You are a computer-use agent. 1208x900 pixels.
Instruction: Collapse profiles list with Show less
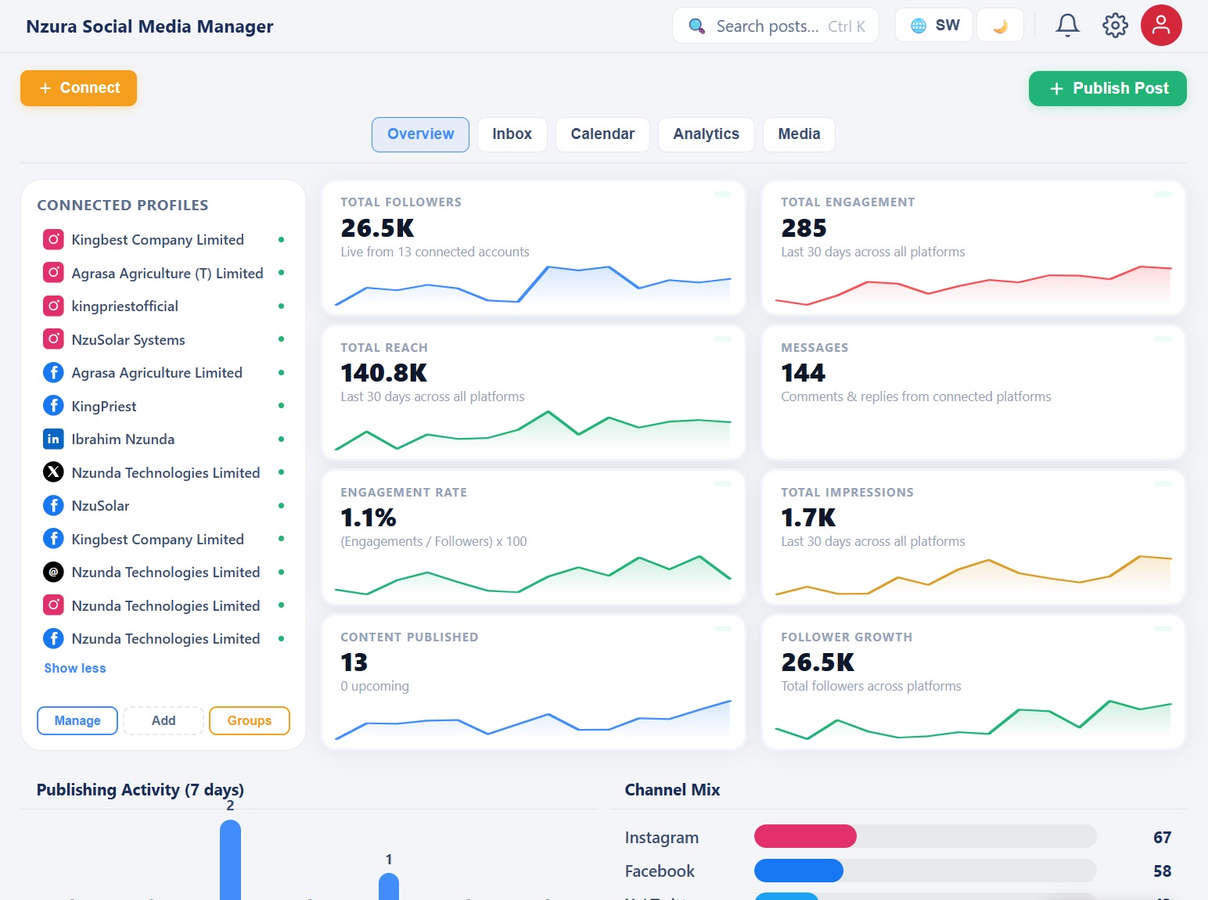[75, 668]
